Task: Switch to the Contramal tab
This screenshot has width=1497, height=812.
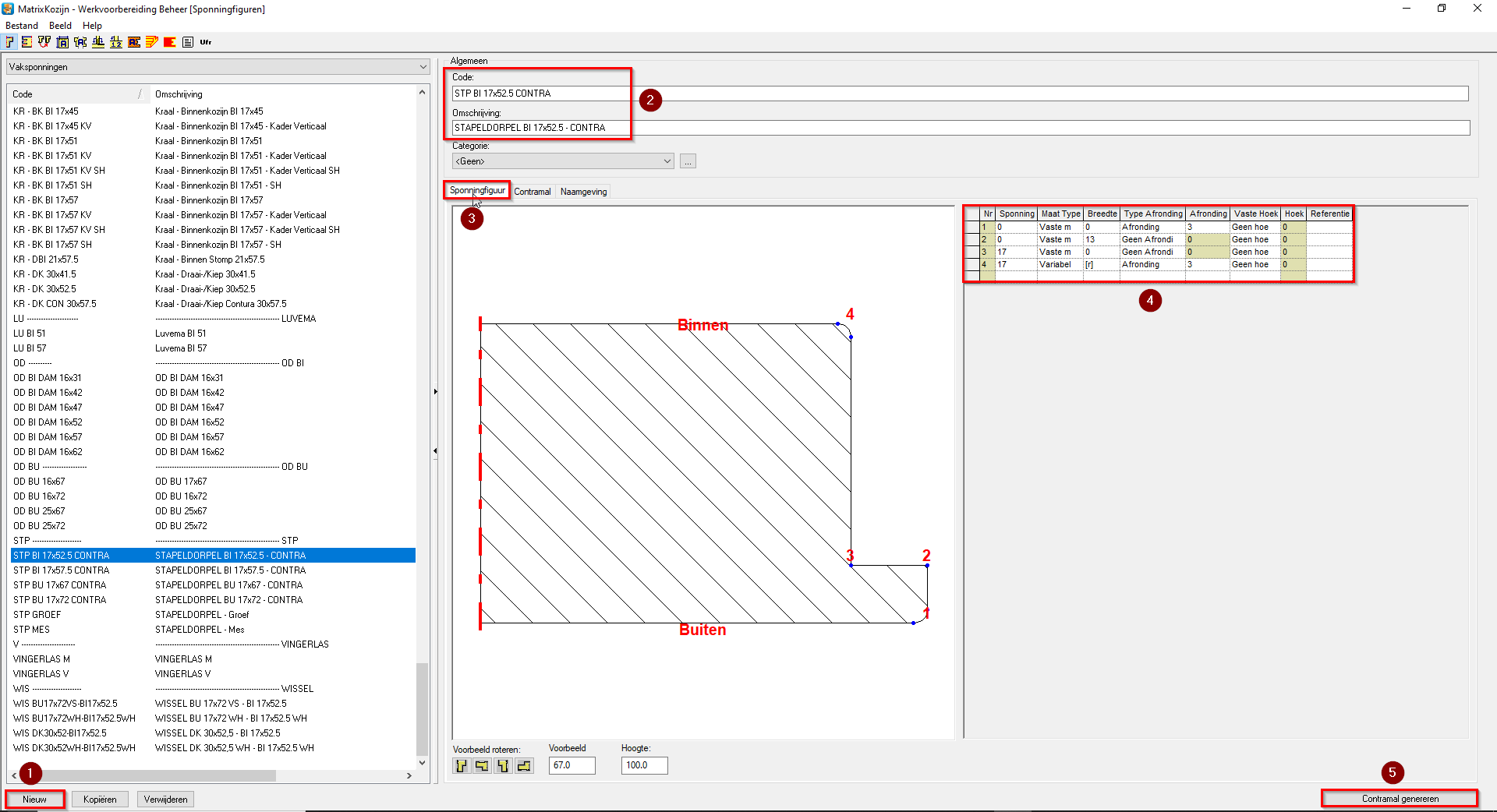Action: point(533,192)
